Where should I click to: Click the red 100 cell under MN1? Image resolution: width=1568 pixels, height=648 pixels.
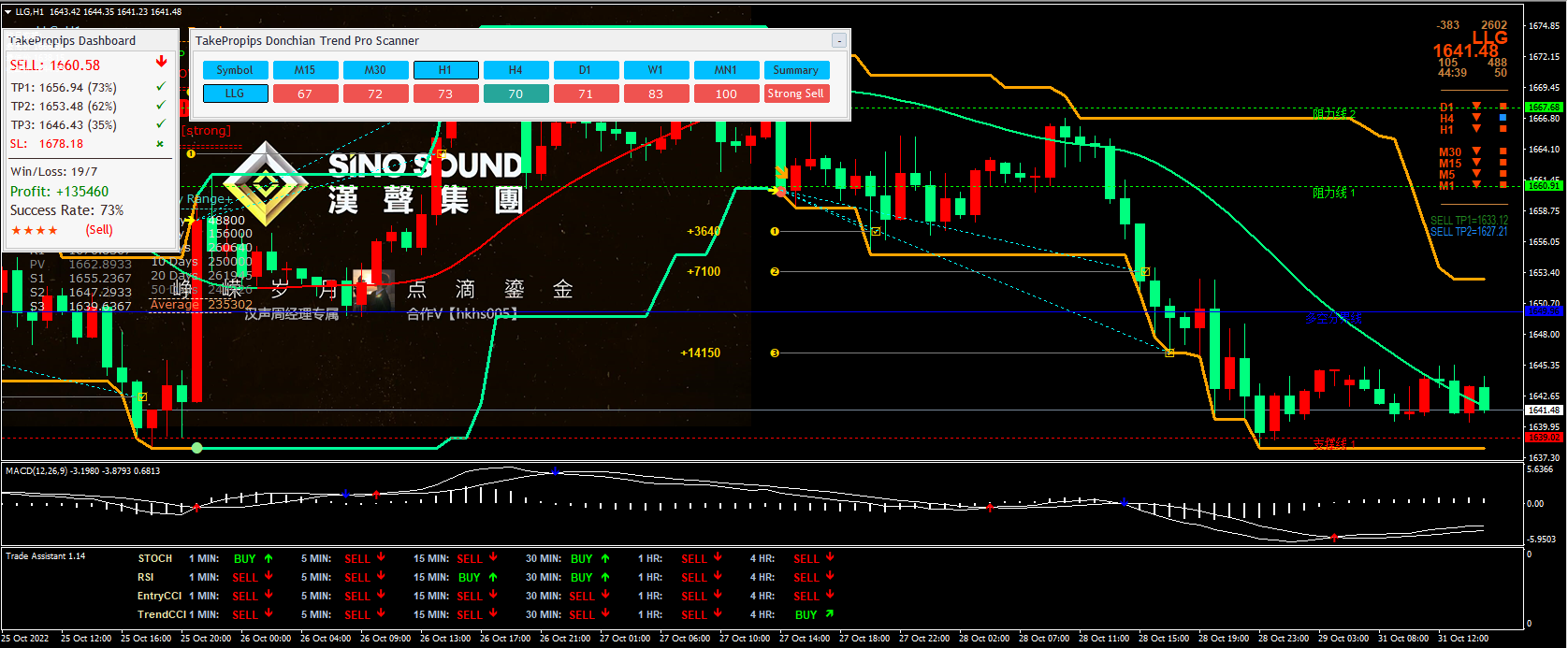[726, 94]
